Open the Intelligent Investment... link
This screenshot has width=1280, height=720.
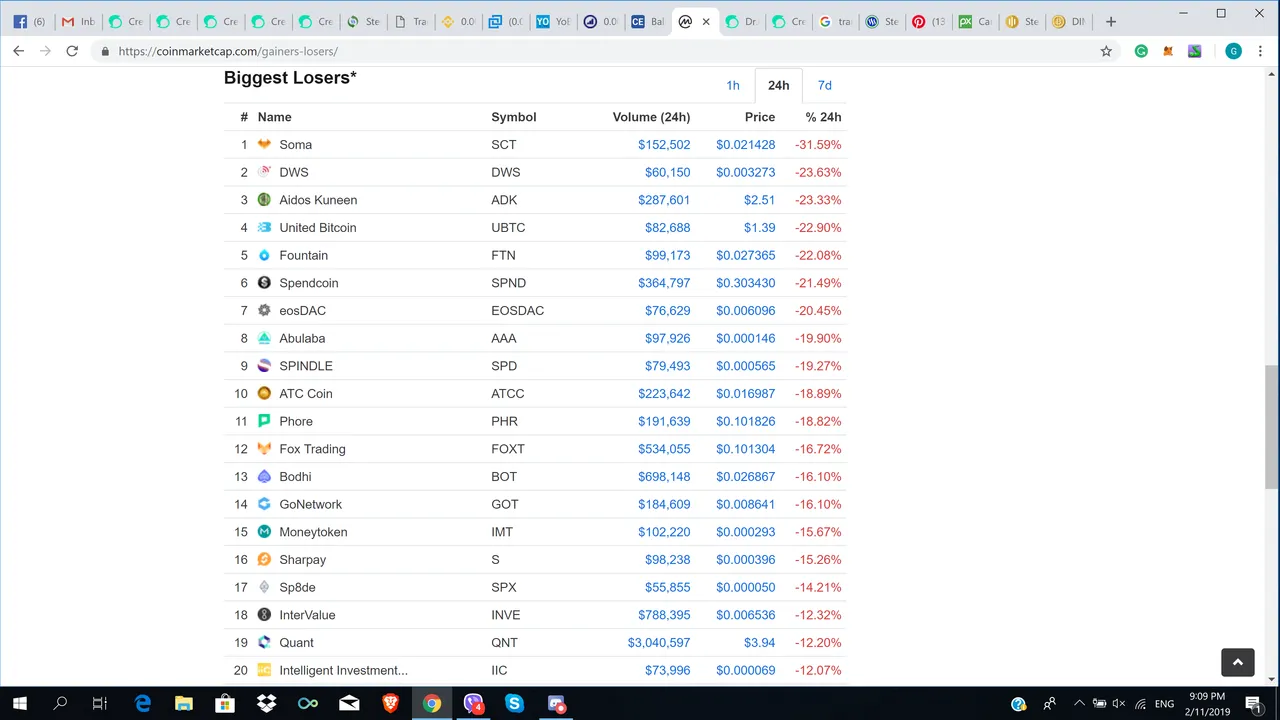pos(343,670)
